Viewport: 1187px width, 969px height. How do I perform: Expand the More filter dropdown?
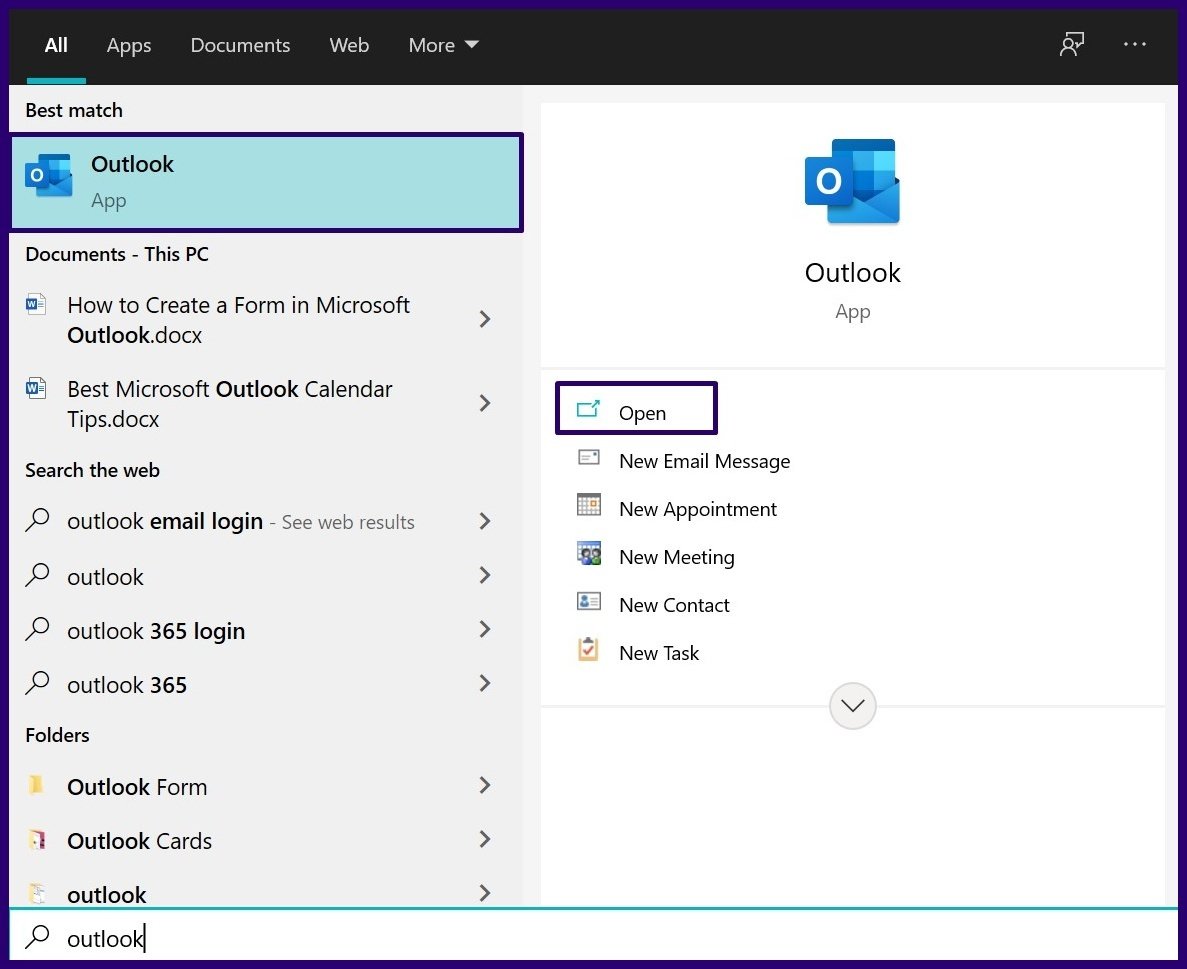tap(443, 45)
